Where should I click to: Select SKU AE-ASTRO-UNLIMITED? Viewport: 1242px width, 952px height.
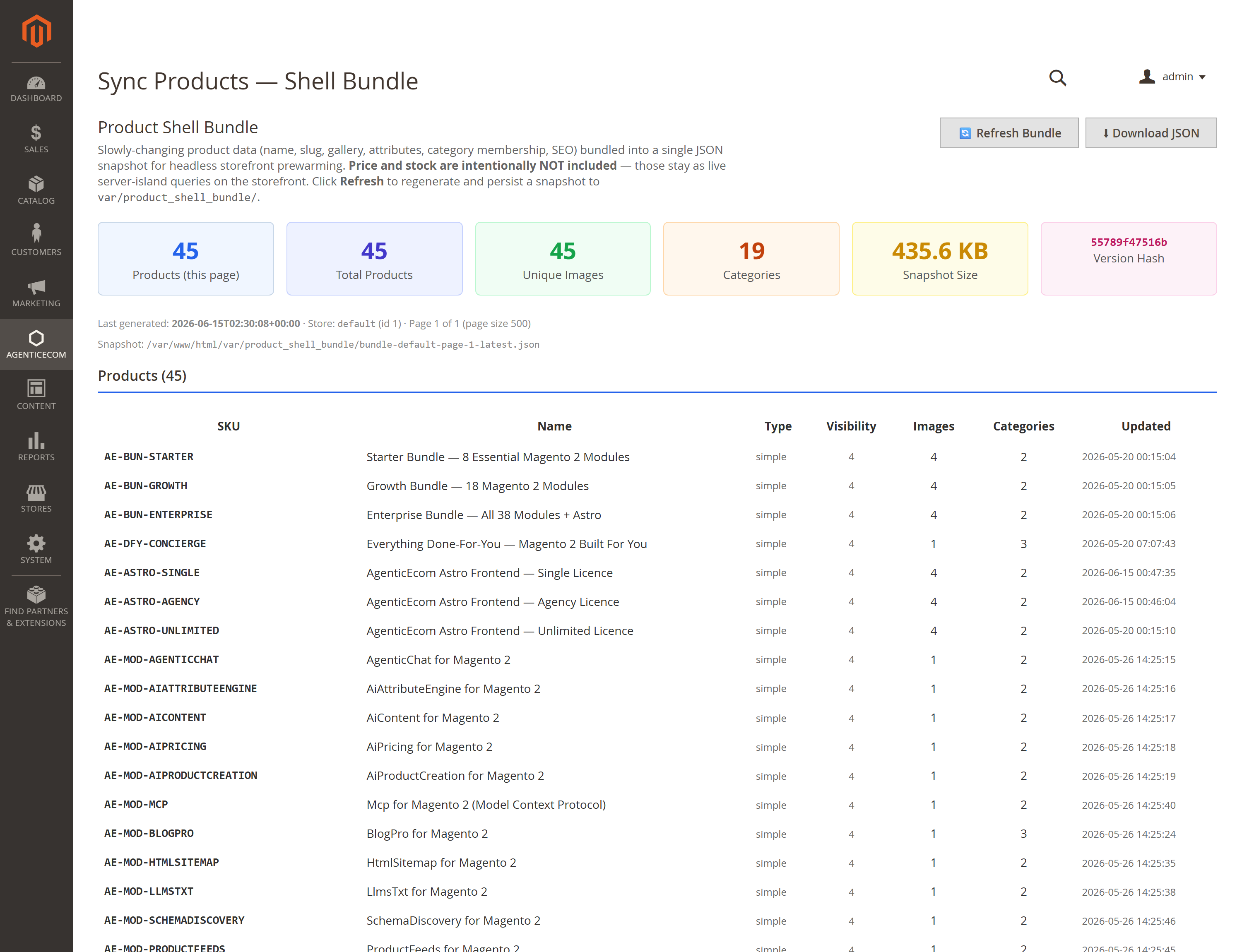tap(161, 630)
